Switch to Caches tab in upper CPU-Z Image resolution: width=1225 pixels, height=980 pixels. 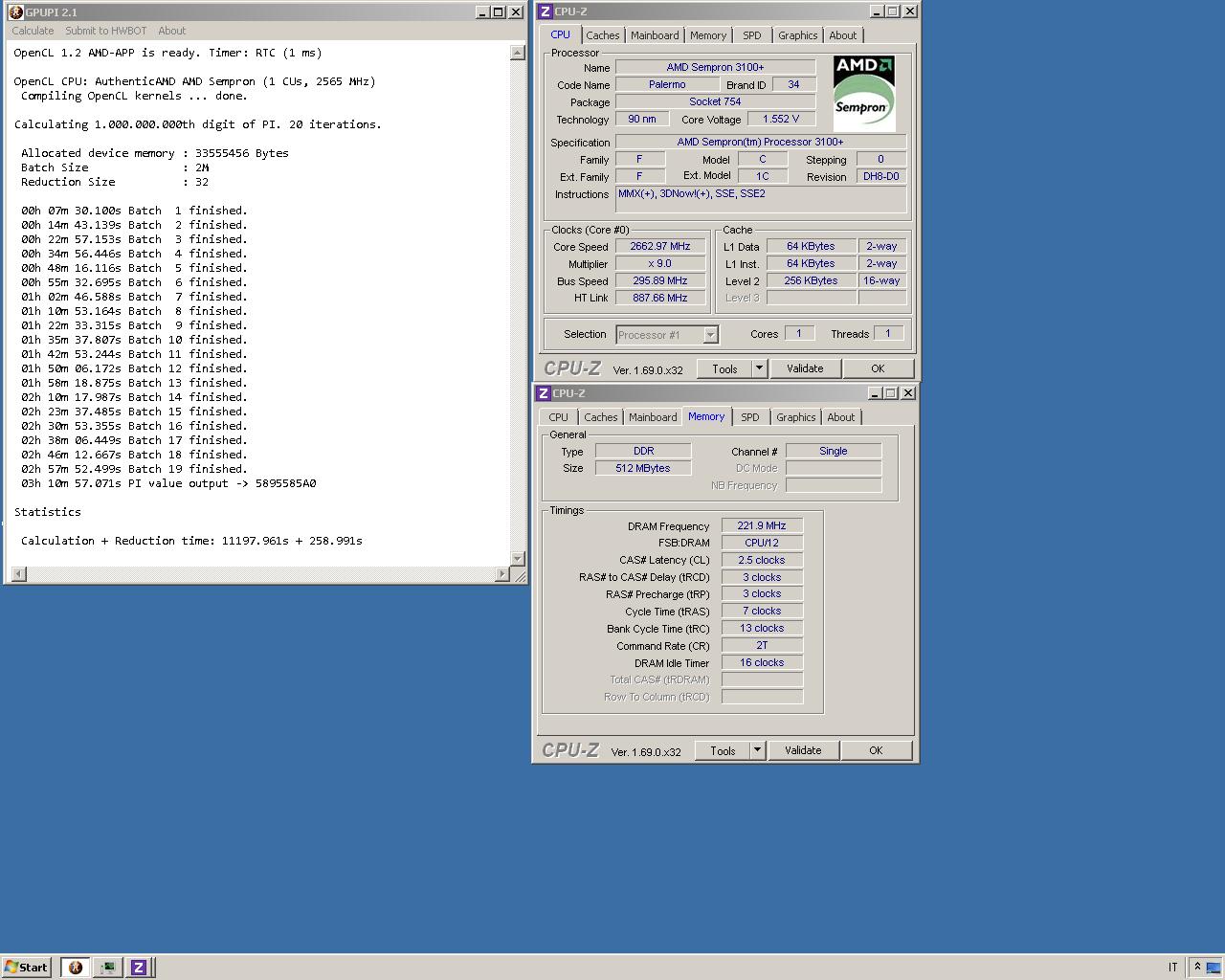(603, 35)
